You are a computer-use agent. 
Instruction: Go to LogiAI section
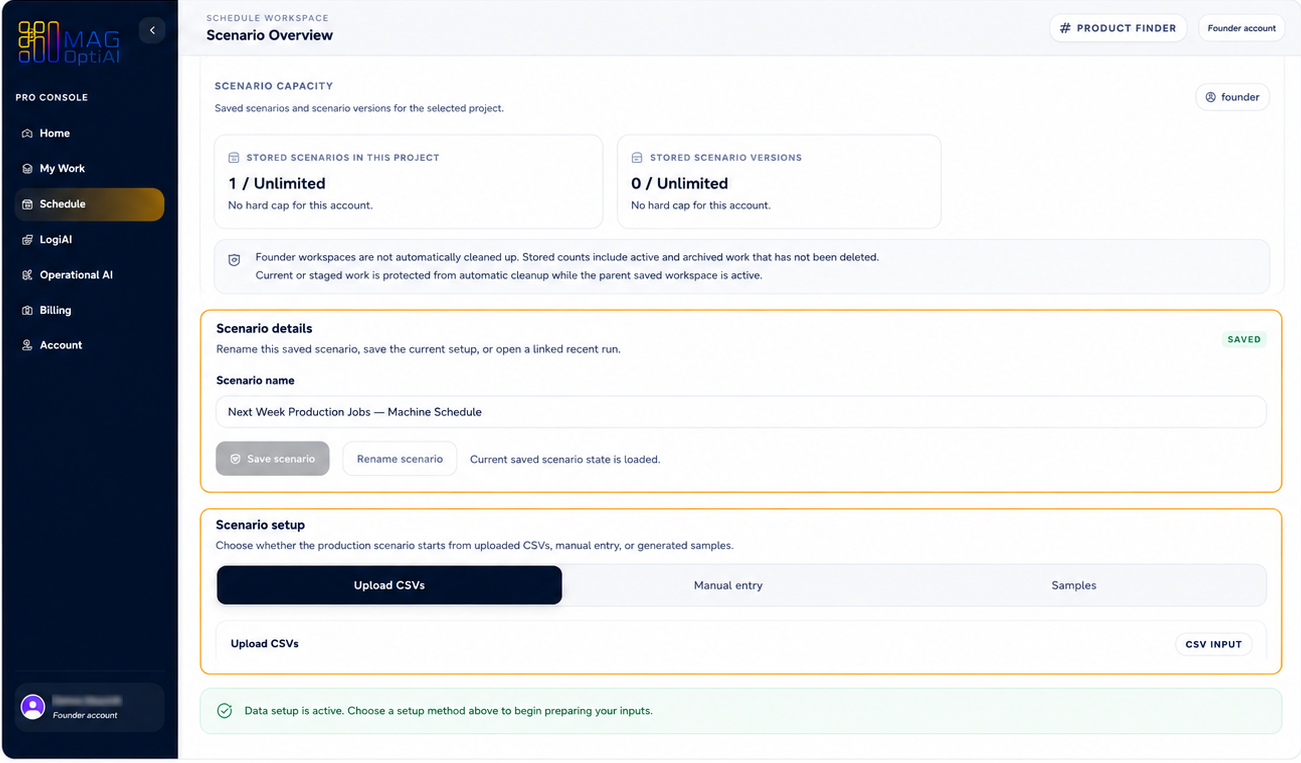pos(89,240)
